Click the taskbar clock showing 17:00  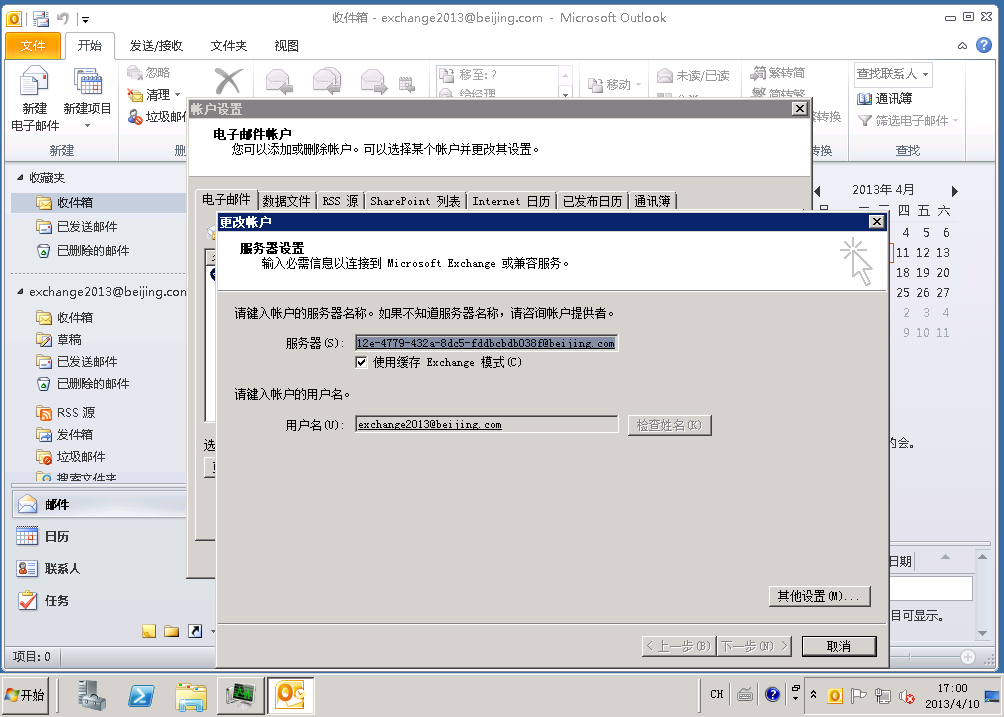click(x=952, y=696)
